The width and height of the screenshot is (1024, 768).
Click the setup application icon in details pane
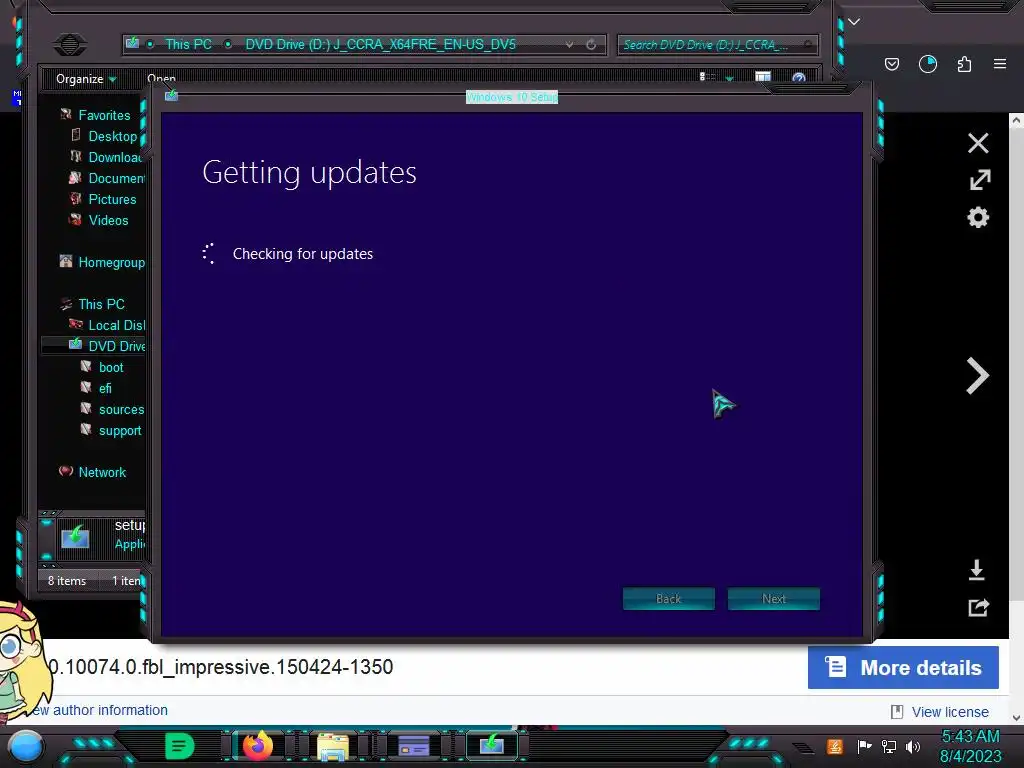[75, 537]
